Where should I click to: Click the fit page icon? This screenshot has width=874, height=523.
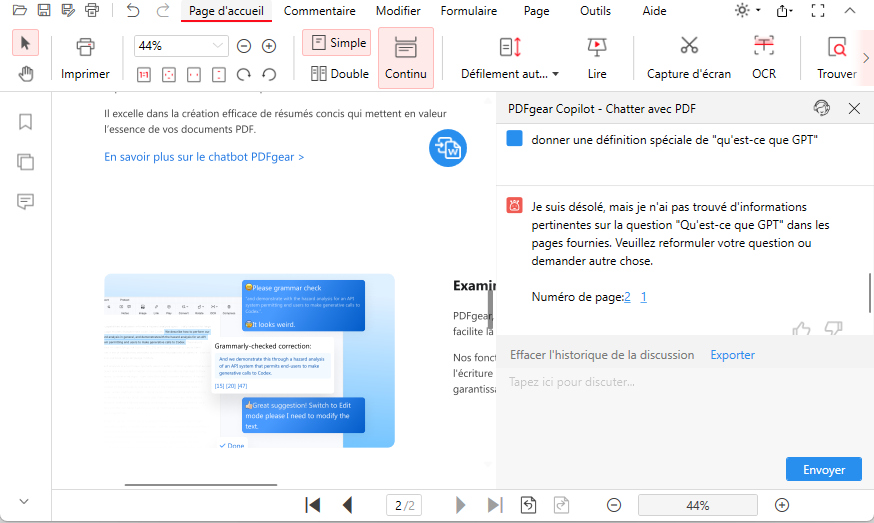pyautogui.click(x=169, y=74)
